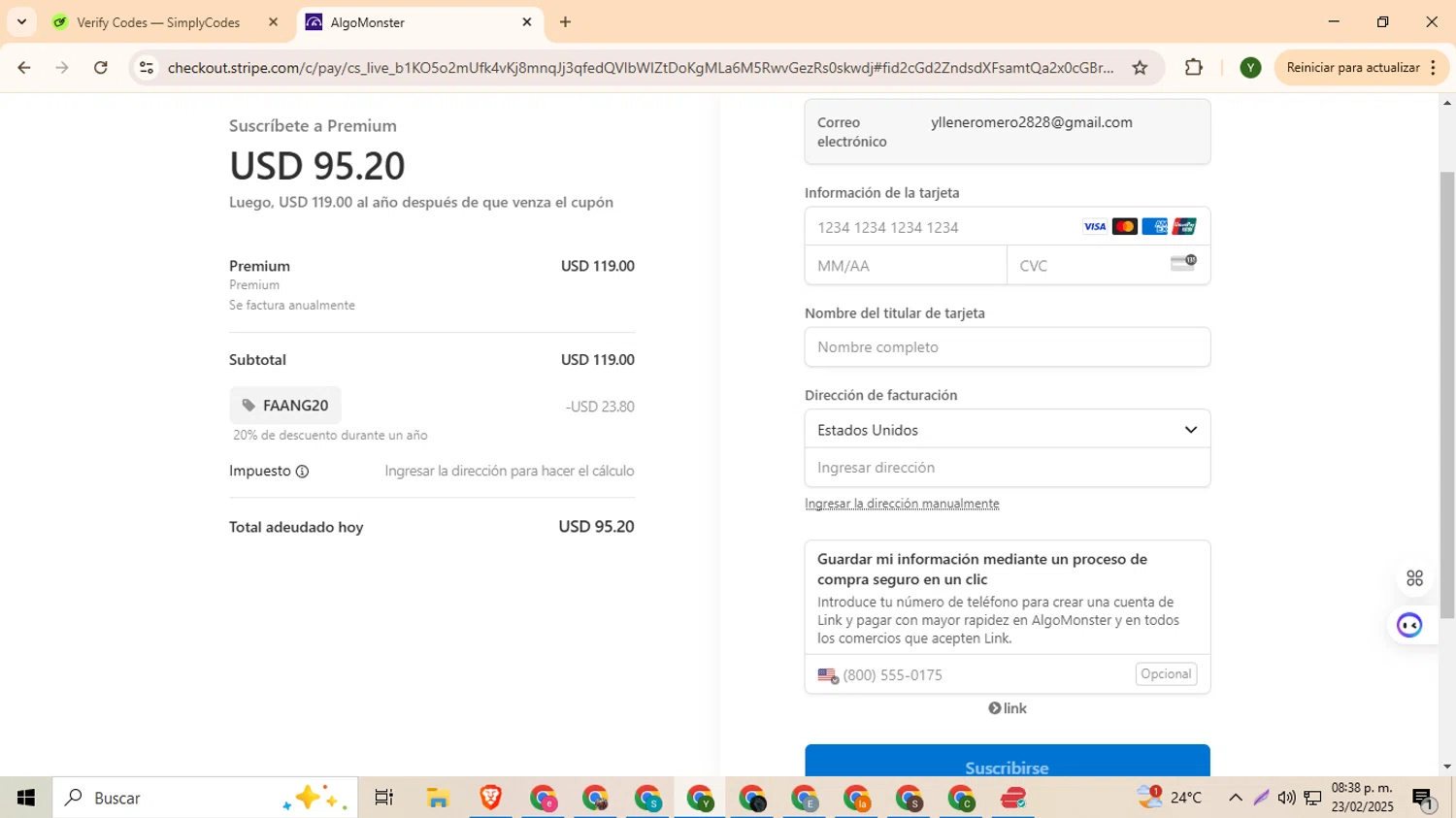Click the Impuesto info icon
Screen dimensions: 1456x818
(x=302, y=472)
